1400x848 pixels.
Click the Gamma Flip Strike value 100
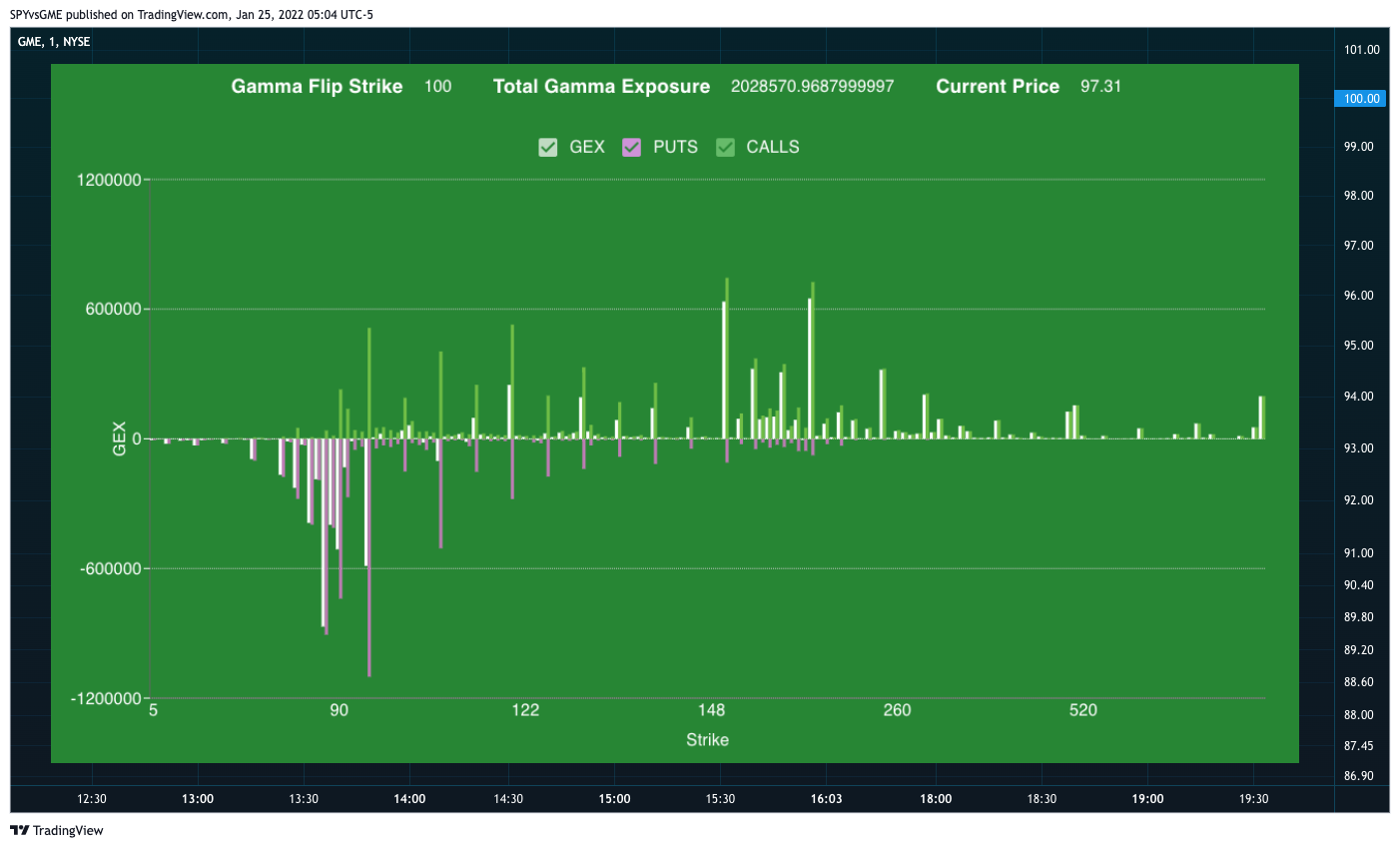click(437, 86)
